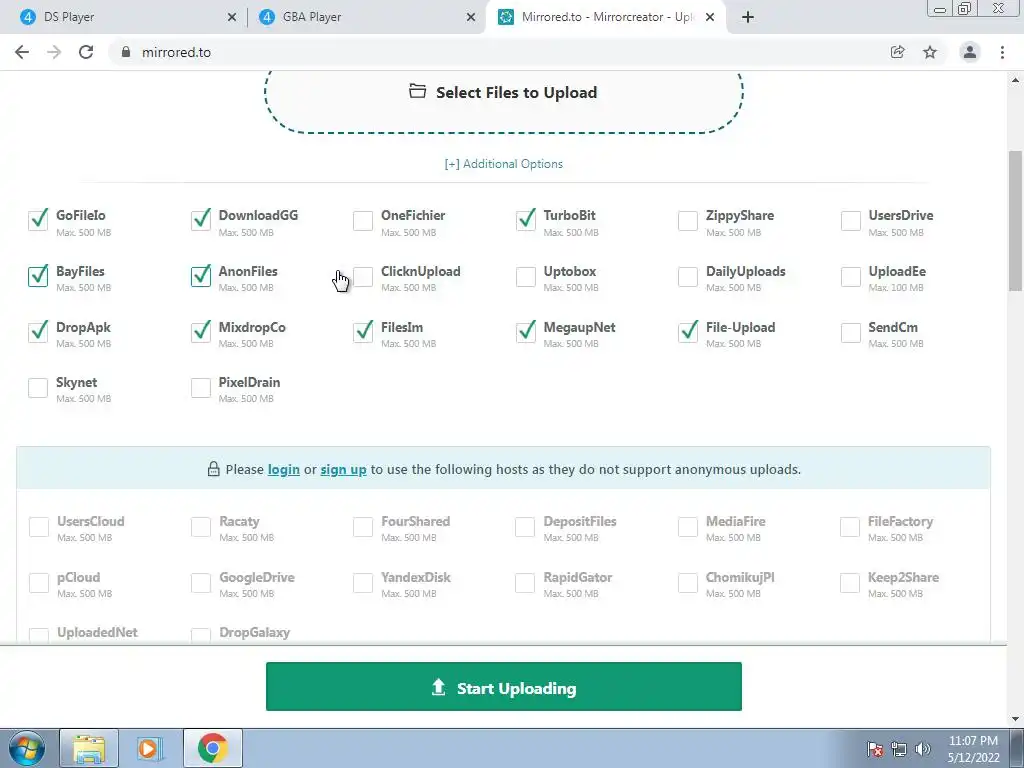The height and width of the screenshot is (768, 1024).
Task: Click the Start Uploading button
Action: click(x=504, y=686)
